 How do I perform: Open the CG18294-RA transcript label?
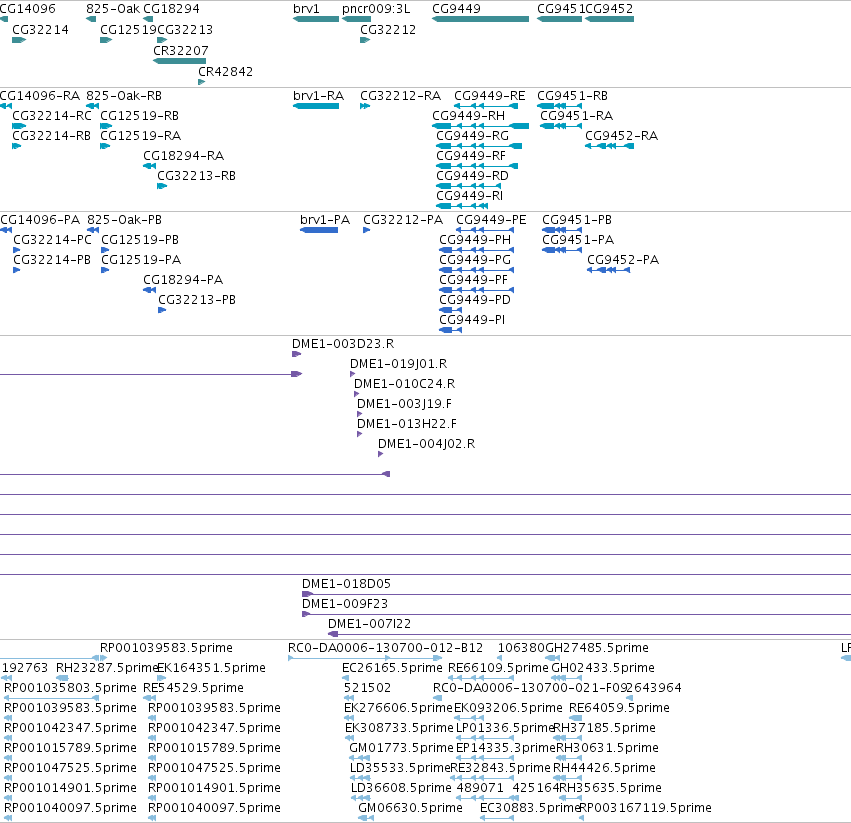coord(183,156)
